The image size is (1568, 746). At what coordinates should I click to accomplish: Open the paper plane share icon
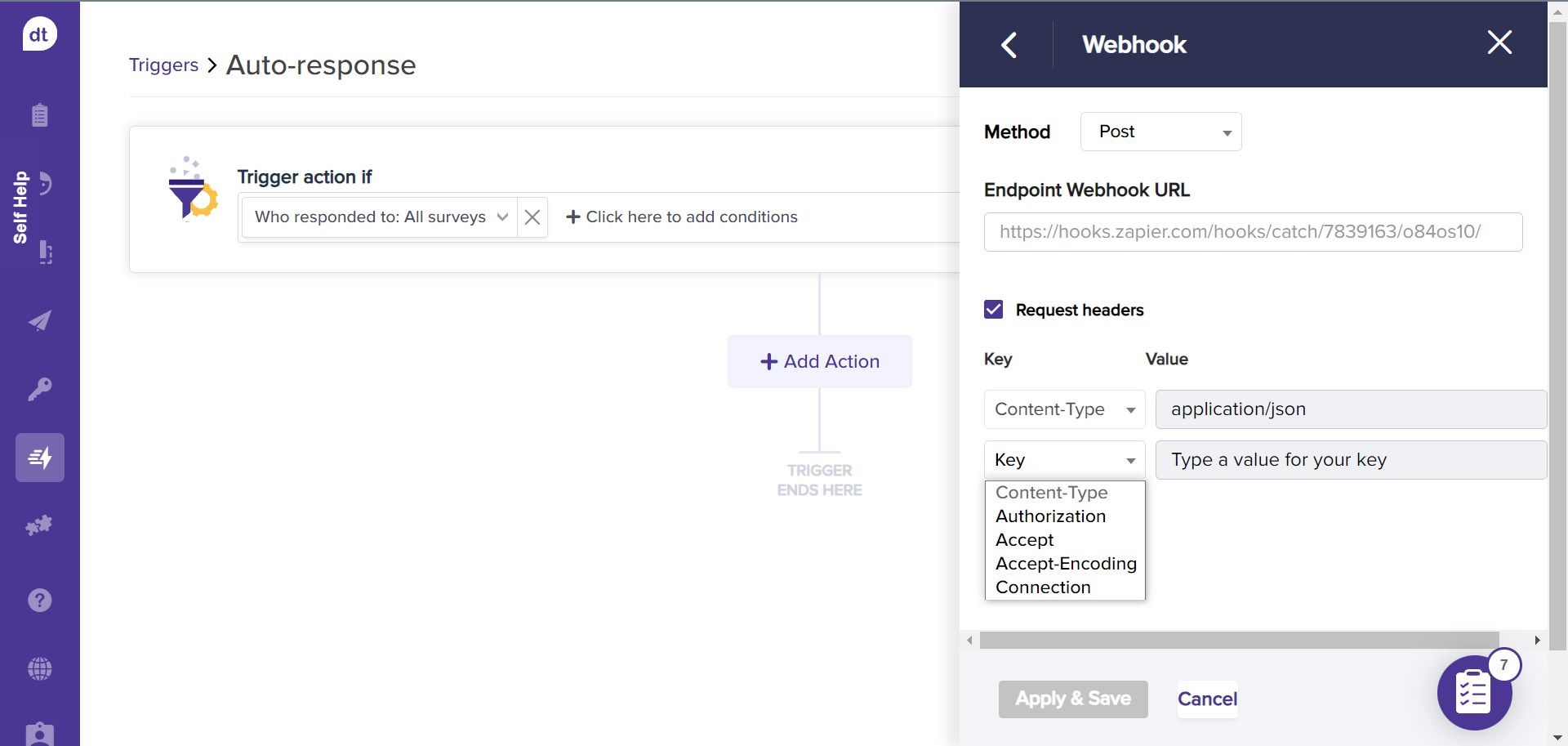tap(39, 321)
